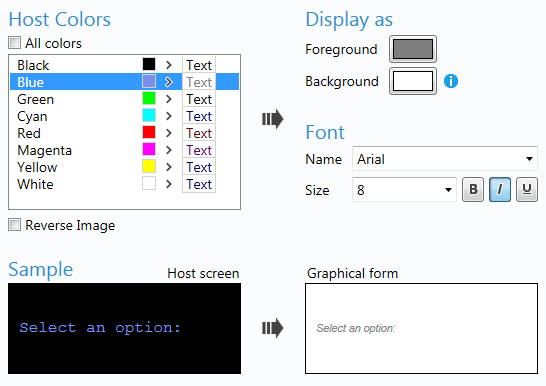Click the Graphical form sample preview
The height and width of the screenshot is (386, 546).
[421, 328]
